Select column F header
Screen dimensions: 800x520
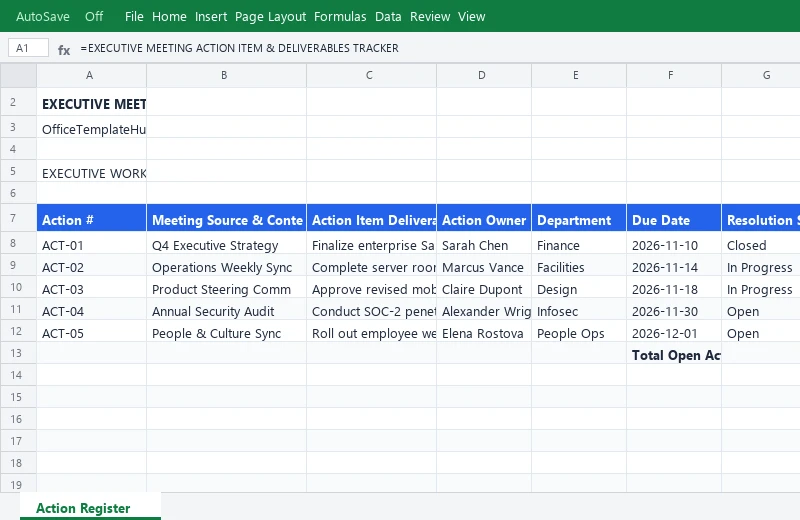(x=674, y=76)
